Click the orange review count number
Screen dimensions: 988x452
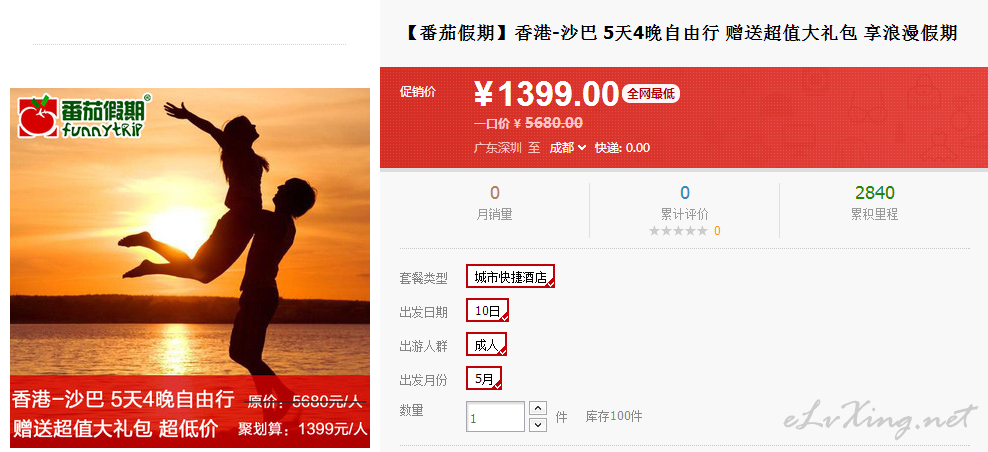(x=717, y=231)
